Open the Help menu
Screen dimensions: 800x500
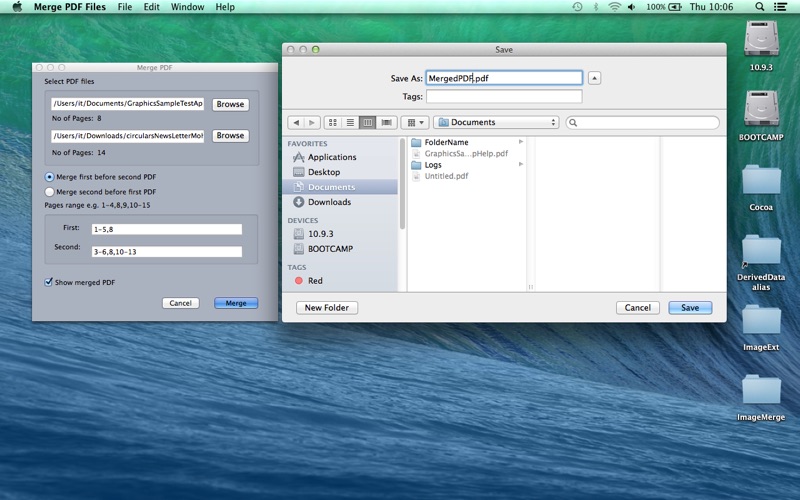(225, 7)
